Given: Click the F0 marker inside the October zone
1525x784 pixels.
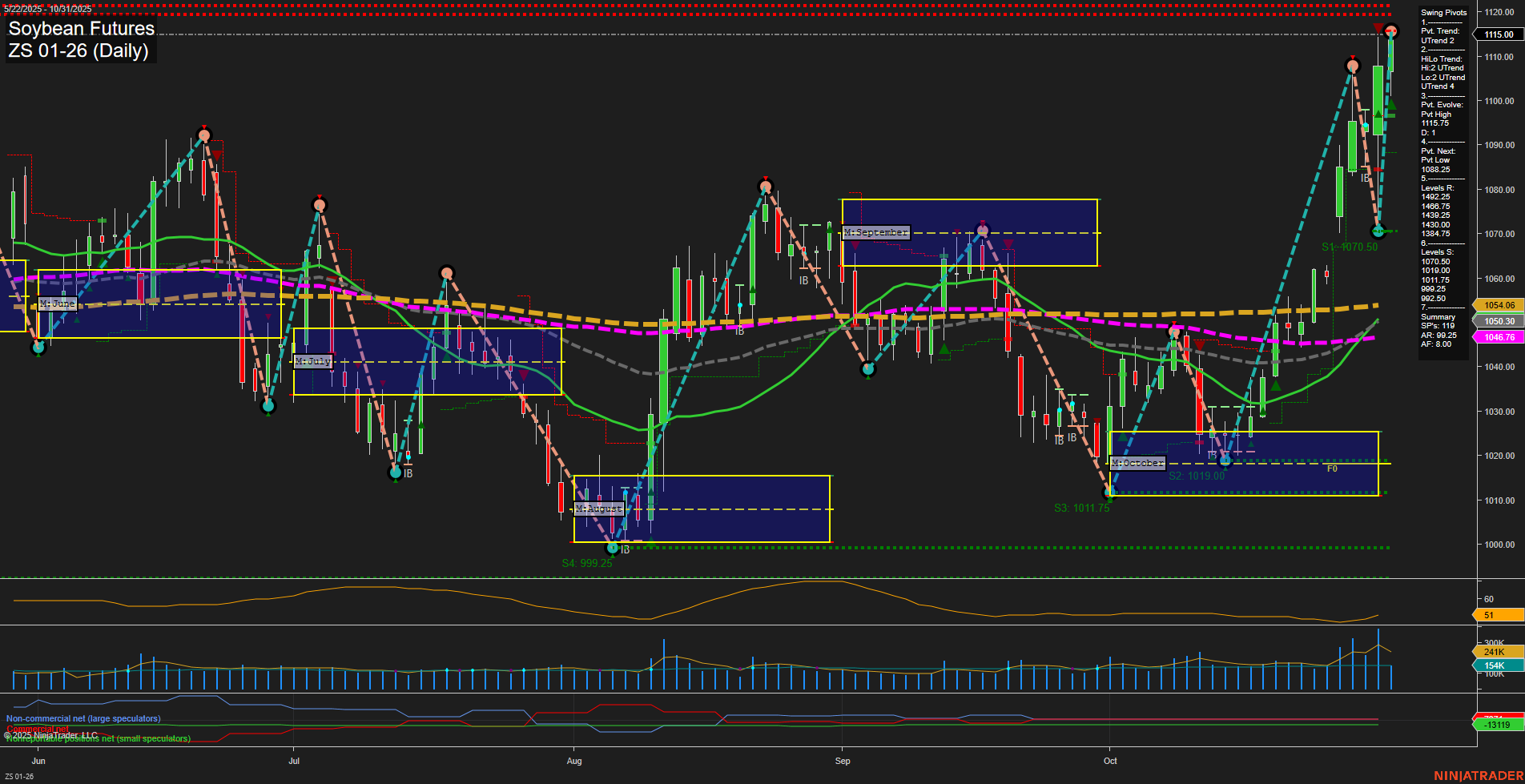Looking at the screenshot, I should click(1332, 468).
